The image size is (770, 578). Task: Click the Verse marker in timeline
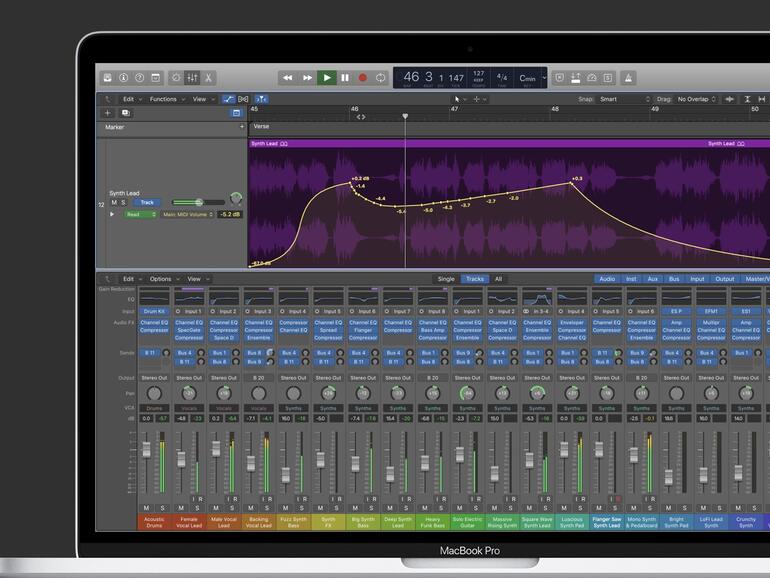coord(262,127)
